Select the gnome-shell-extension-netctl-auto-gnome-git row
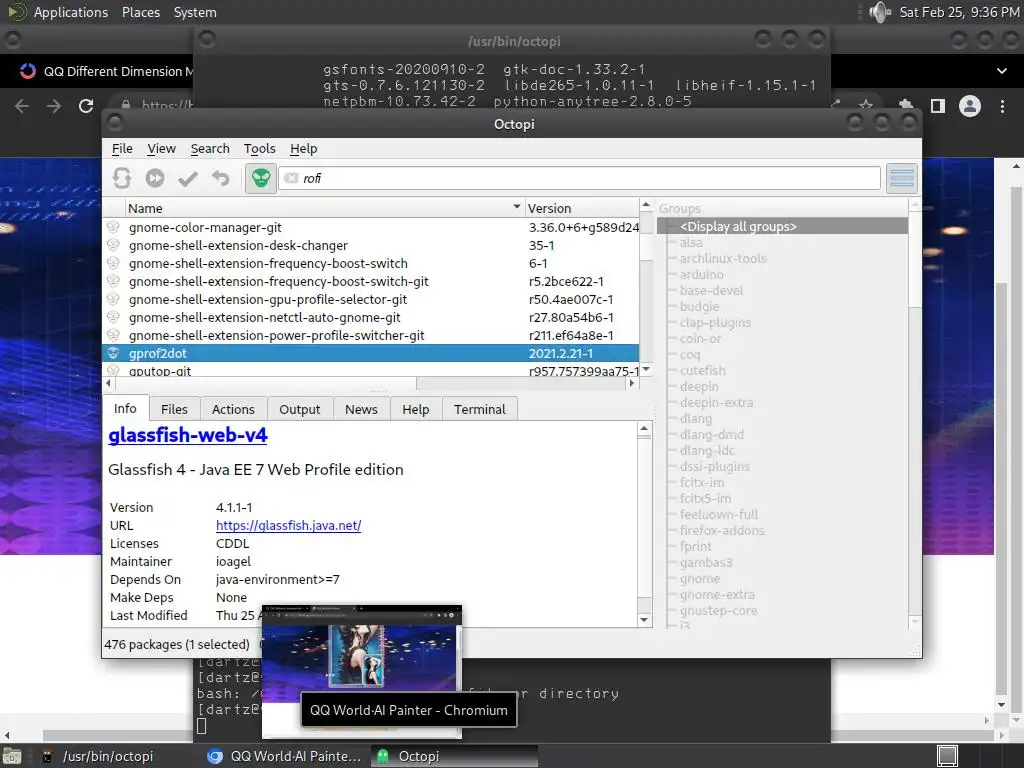Screen dimensions: 1024x768 (x=371, y=317)
